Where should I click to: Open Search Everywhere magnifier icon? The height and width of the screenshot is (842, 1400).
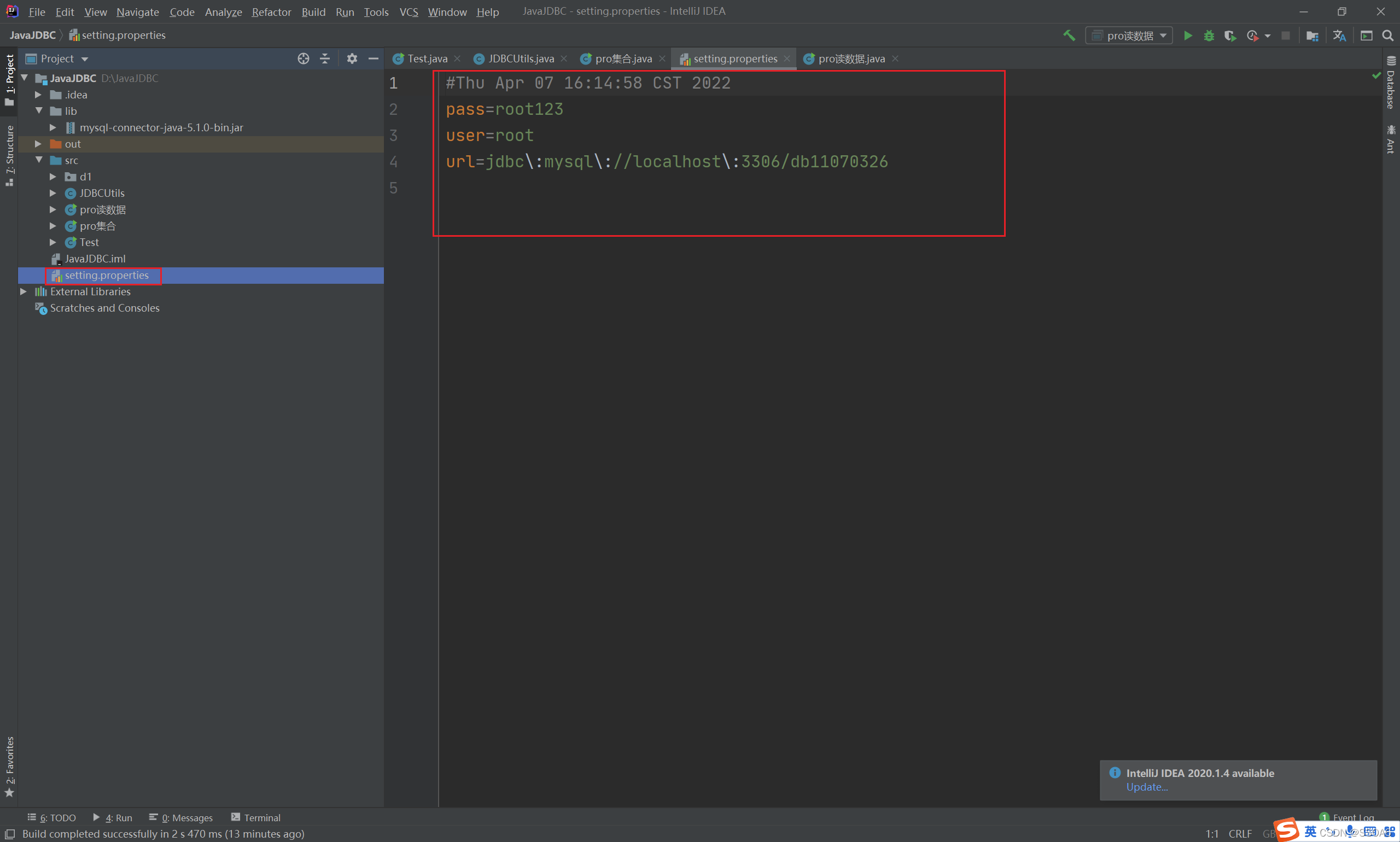(x=1387, y=36)
